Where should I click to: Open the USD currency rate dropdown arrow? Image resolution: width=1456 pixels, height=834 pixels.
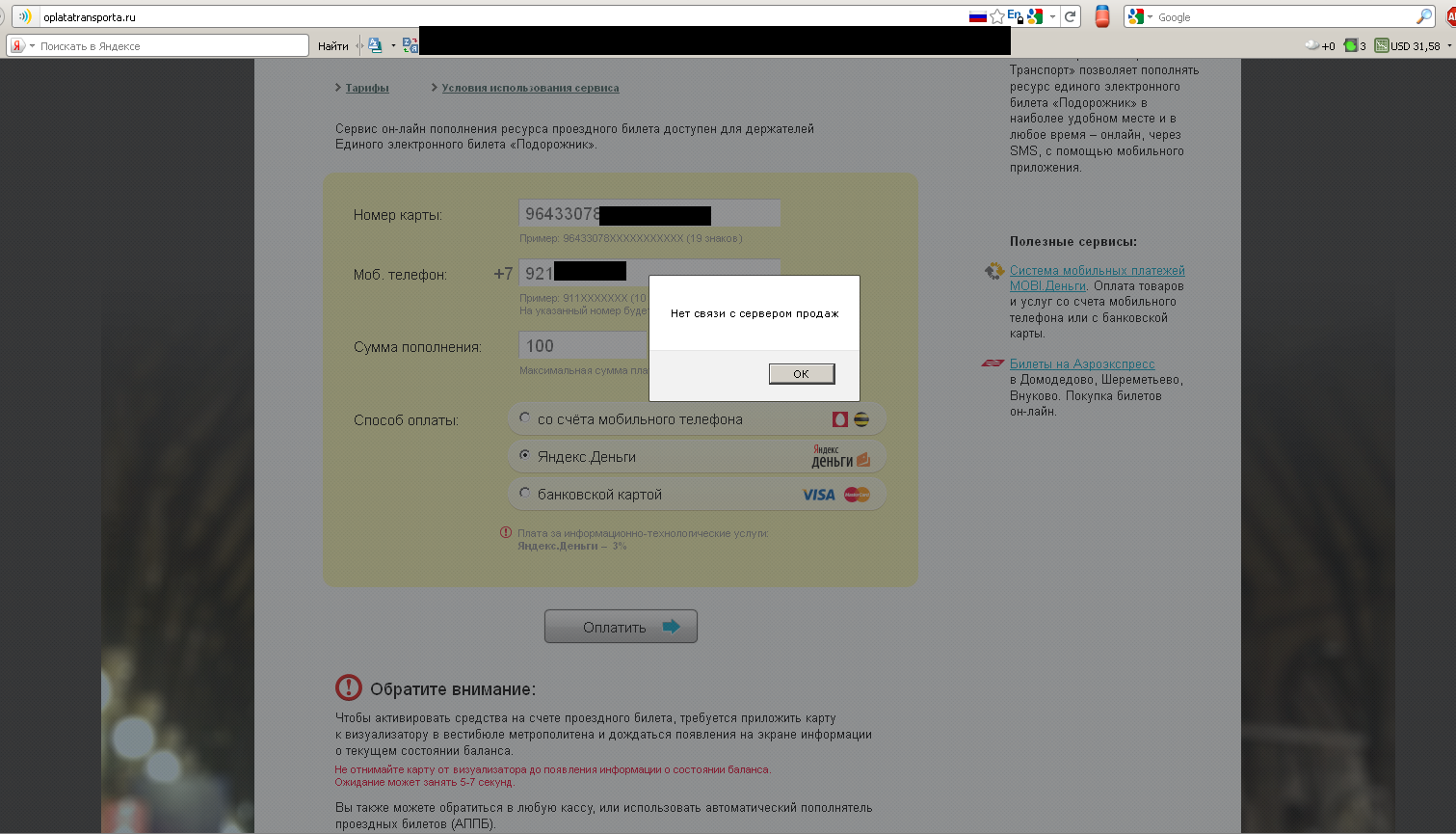tap(1449, 45)
